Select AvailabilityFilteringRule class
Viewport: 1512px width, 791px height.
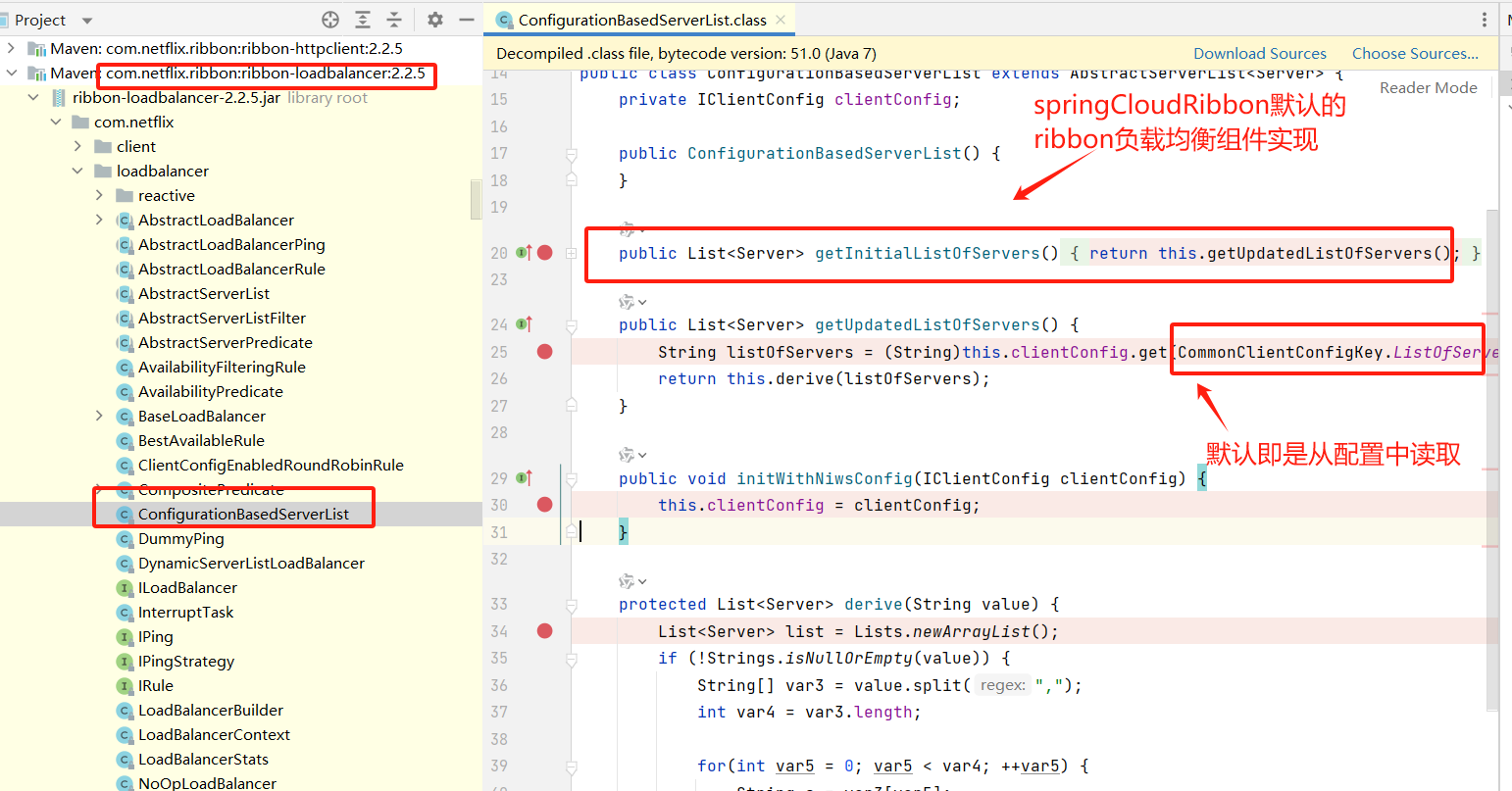click(x=222, y=367)
